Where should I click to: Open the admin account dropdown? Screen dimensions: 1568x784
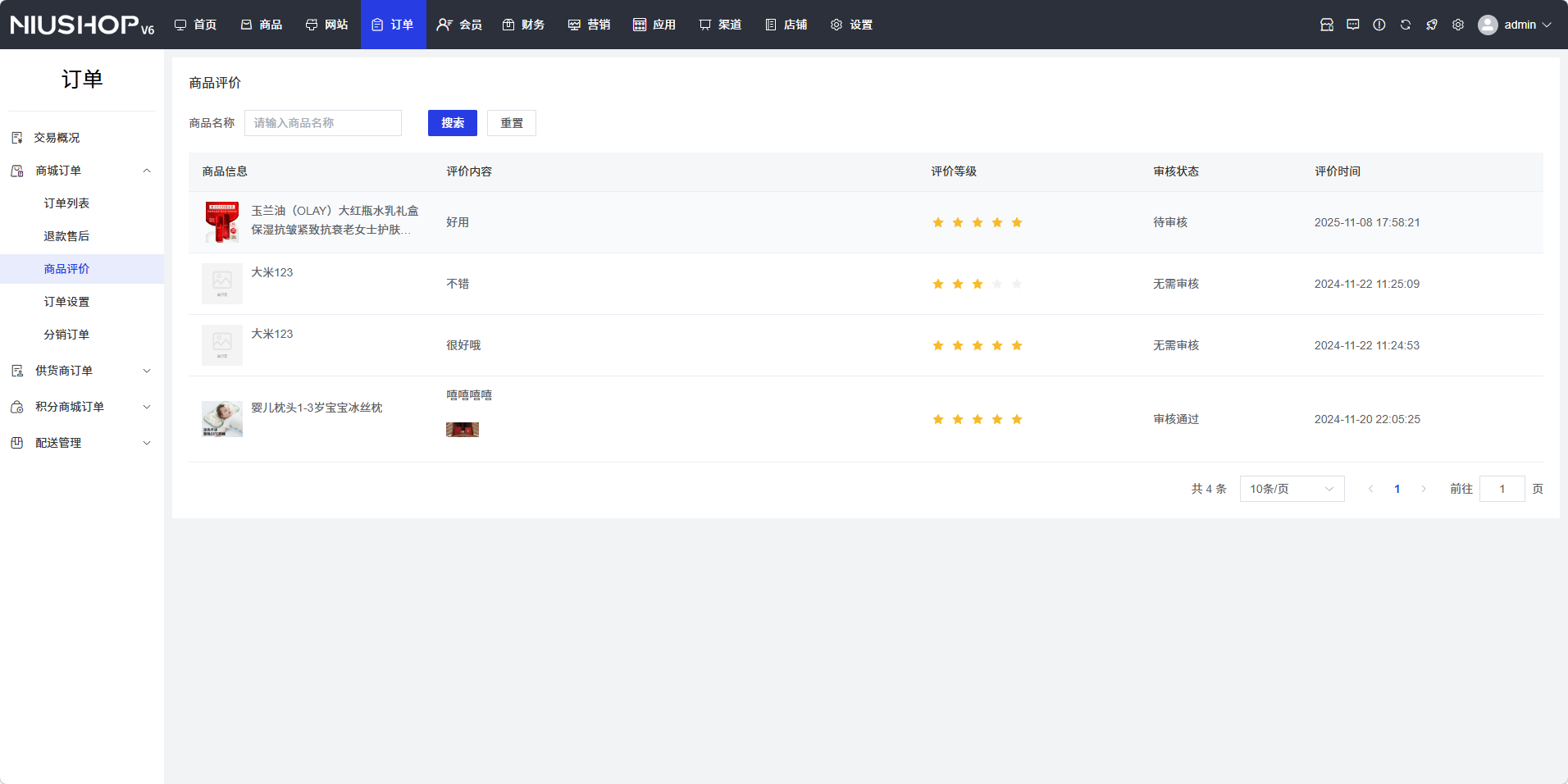(x=1527, y=25)
